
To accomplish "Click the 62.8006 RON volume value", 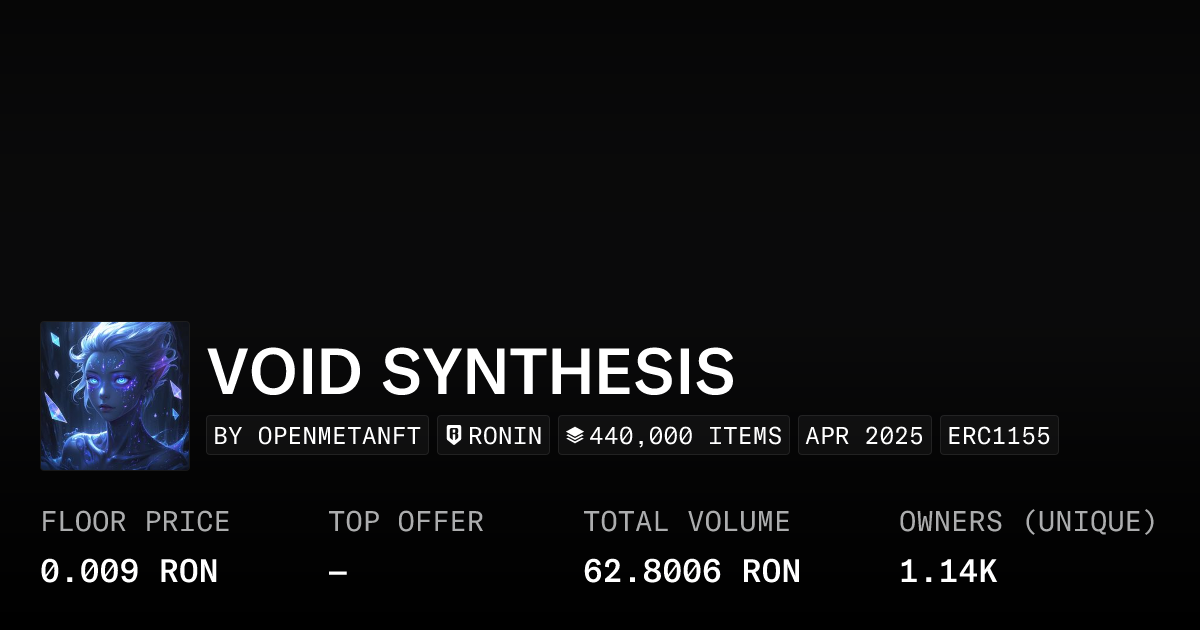I will pyautogui.click(x=691, y=572).
